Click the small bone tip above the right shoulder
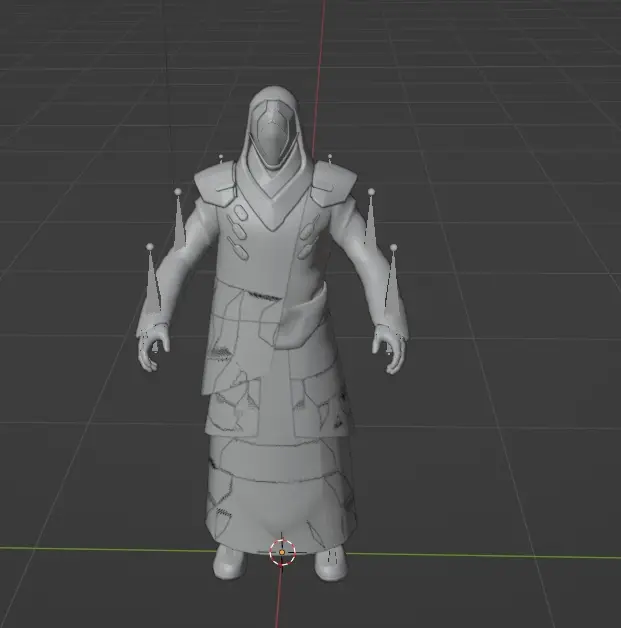Image resolution: width=621 pixels, height=628 pixels. [329, 157]
